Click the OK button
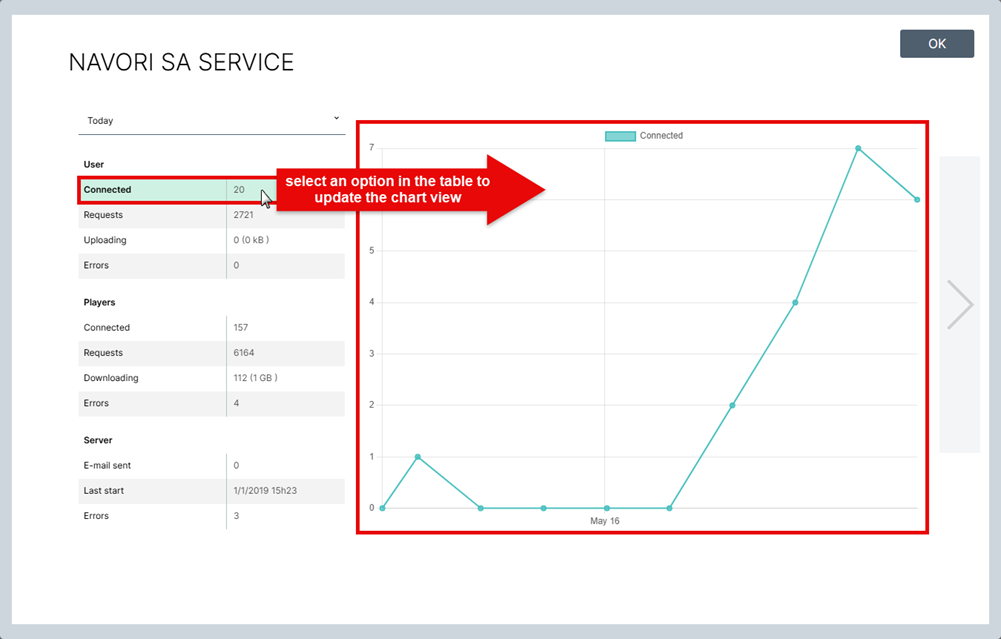Viewport: 1001px width, 639px height. click(937, 43)
